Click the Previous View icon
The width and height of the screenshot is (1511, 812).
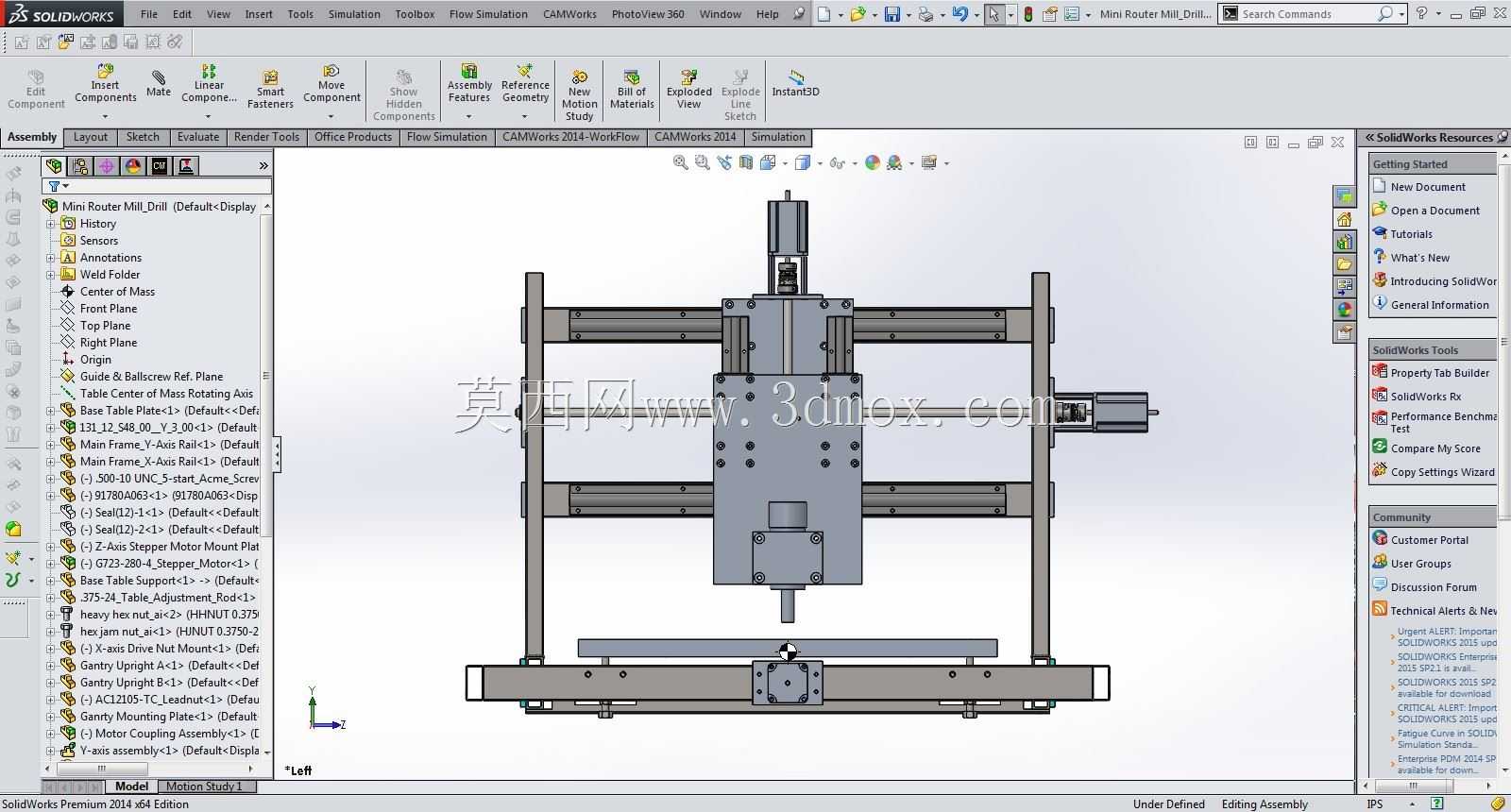724,162
